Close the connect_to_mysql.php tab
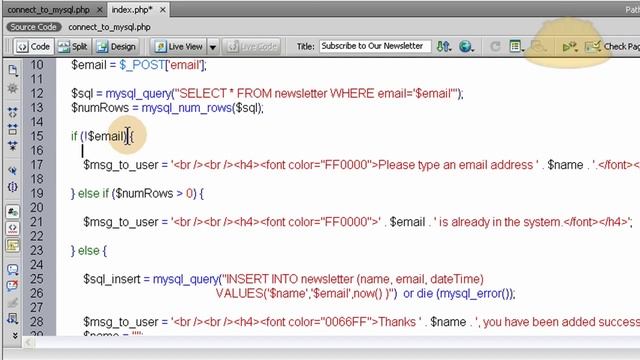This screenshot has width=640, height=360. pos(99,10)
